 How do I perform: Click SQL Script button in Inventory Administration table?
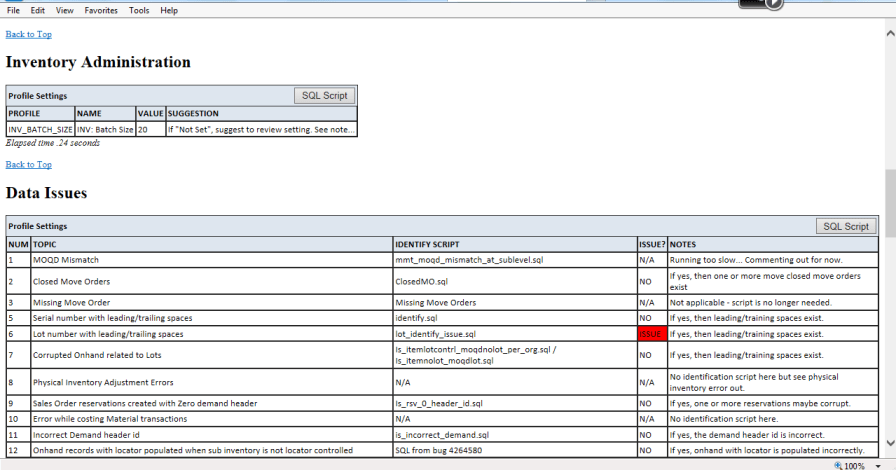(x=325, y=95)
